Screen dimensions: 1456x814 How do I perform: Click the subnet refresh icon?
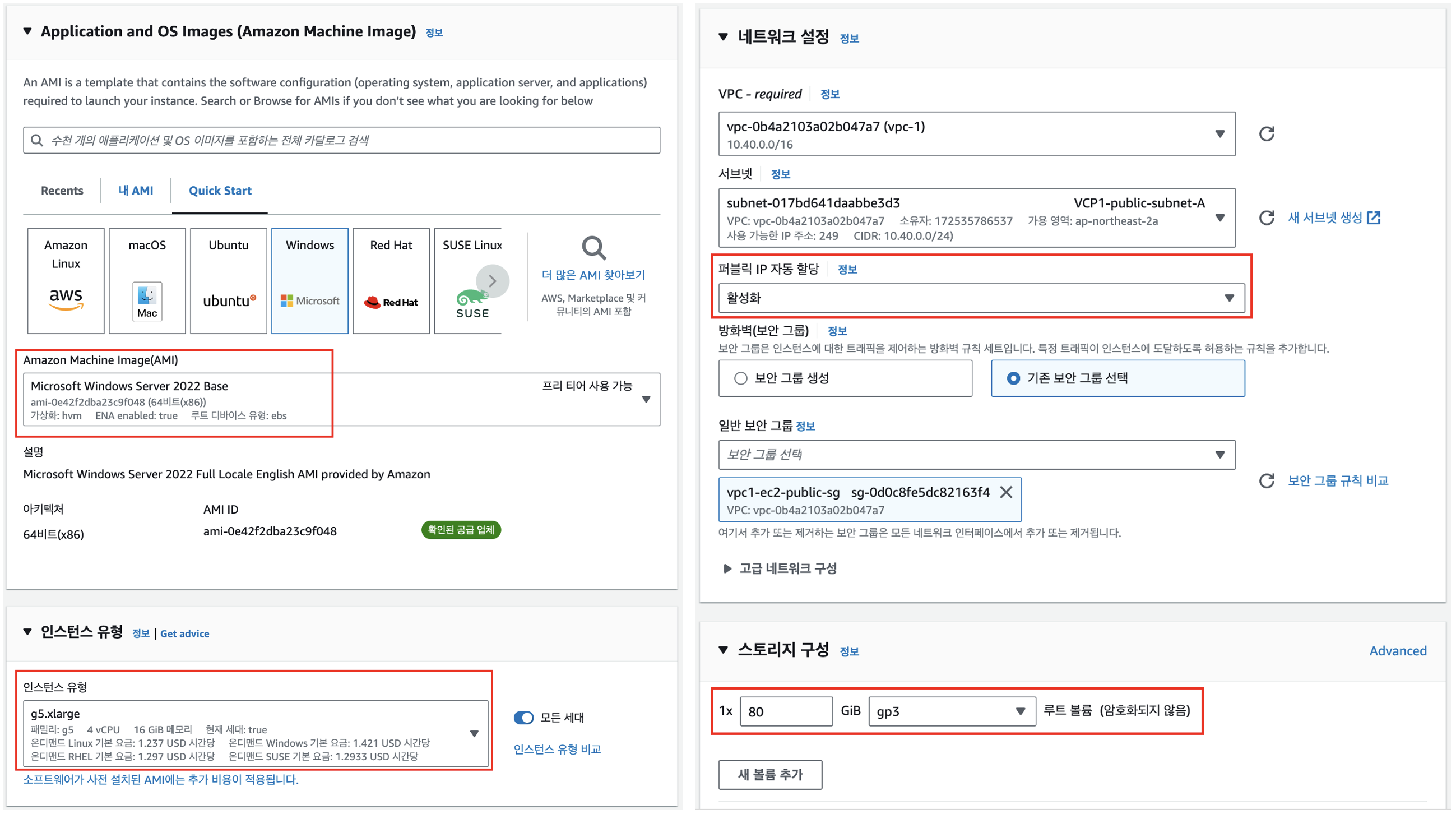tap(1266, 218)
